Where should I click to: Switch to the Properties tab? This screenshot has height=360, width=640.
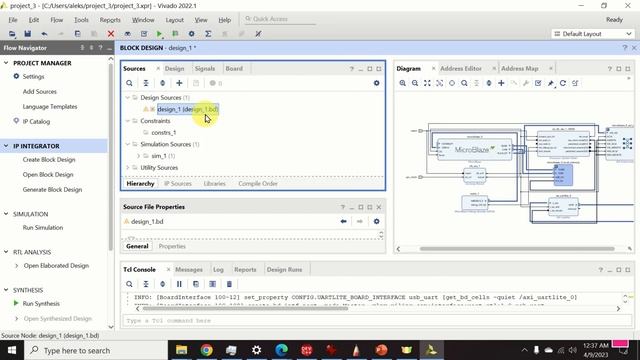[172, 247]
